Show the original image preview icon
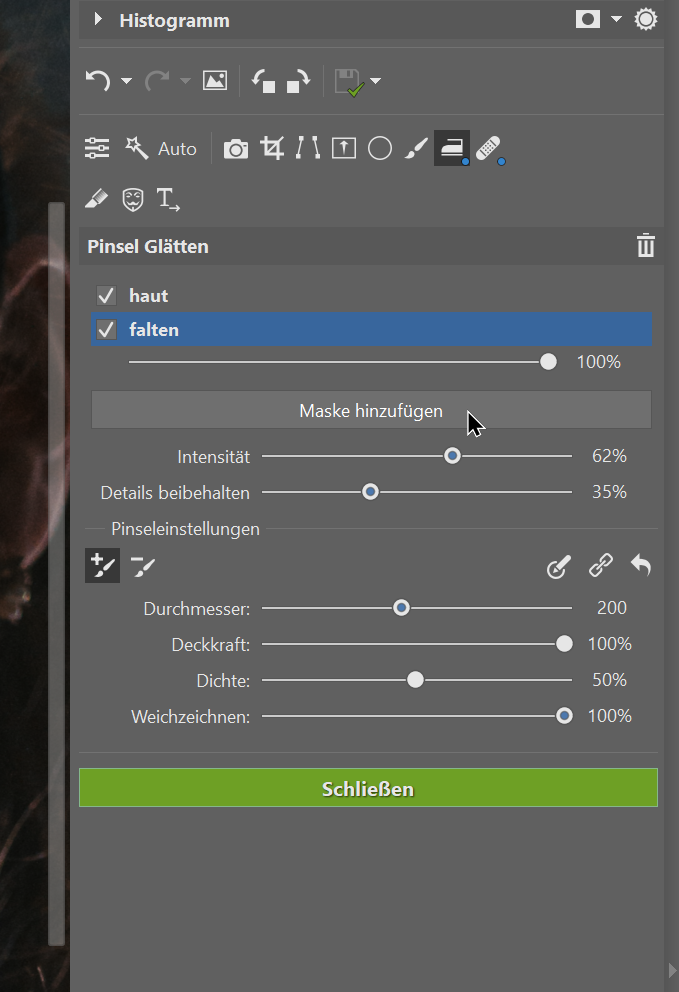The height and width of the screenshot is (992, 679). point(215,81)
